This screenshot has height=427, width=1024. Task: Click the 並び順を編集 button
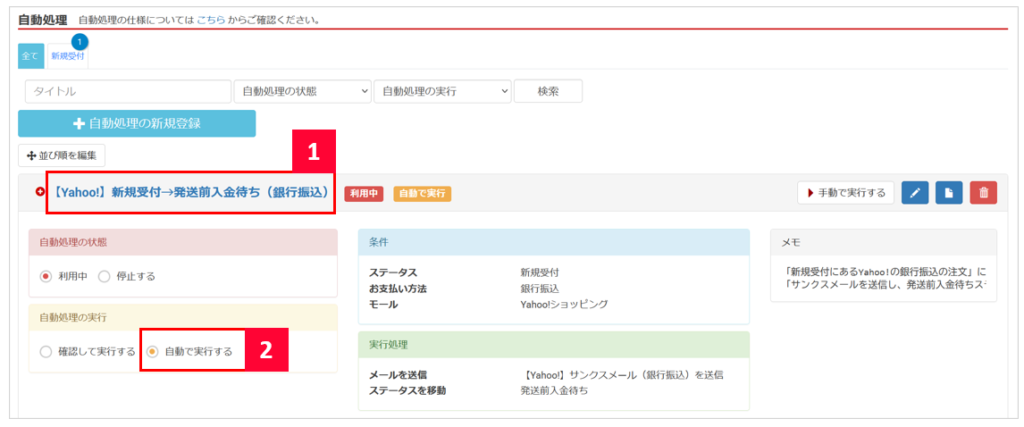click(61, 155)
